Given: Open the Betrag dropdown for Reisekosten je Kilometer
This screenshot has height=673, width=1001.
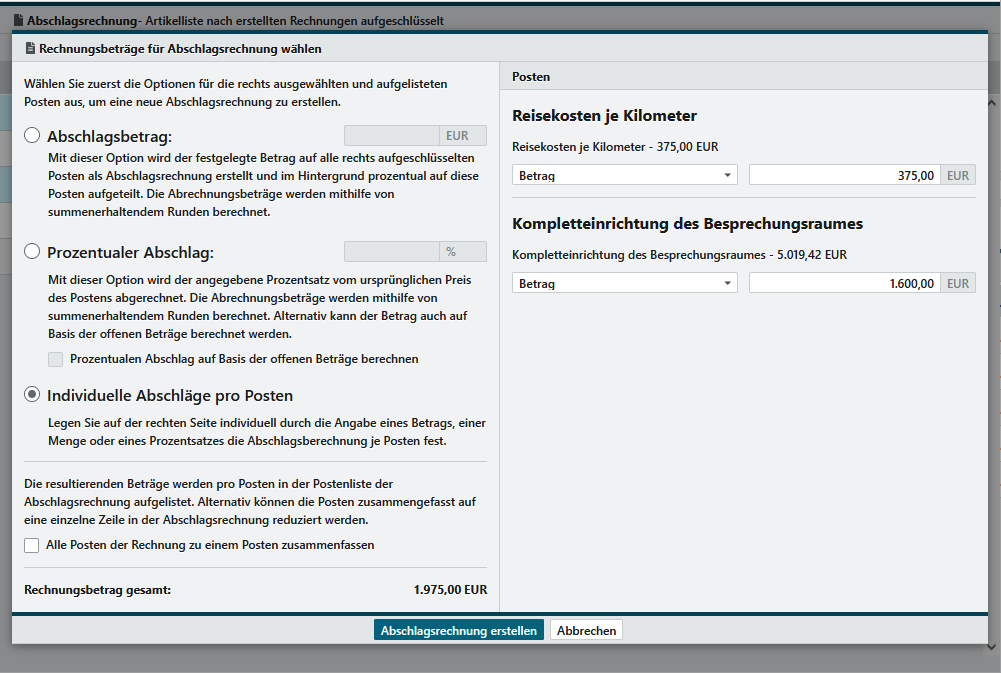Looking at the screenshot, I should [x=625, y=175].
